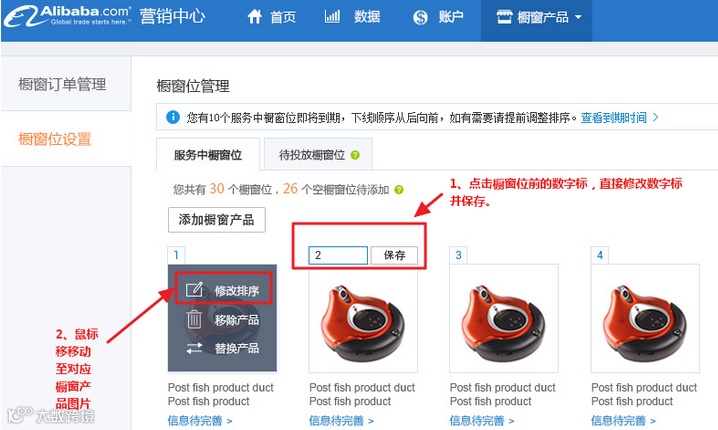Viewport: 718px width, 430px height.
Task: Open the bar chart 数据 icon
Action: tap(332, 17)
